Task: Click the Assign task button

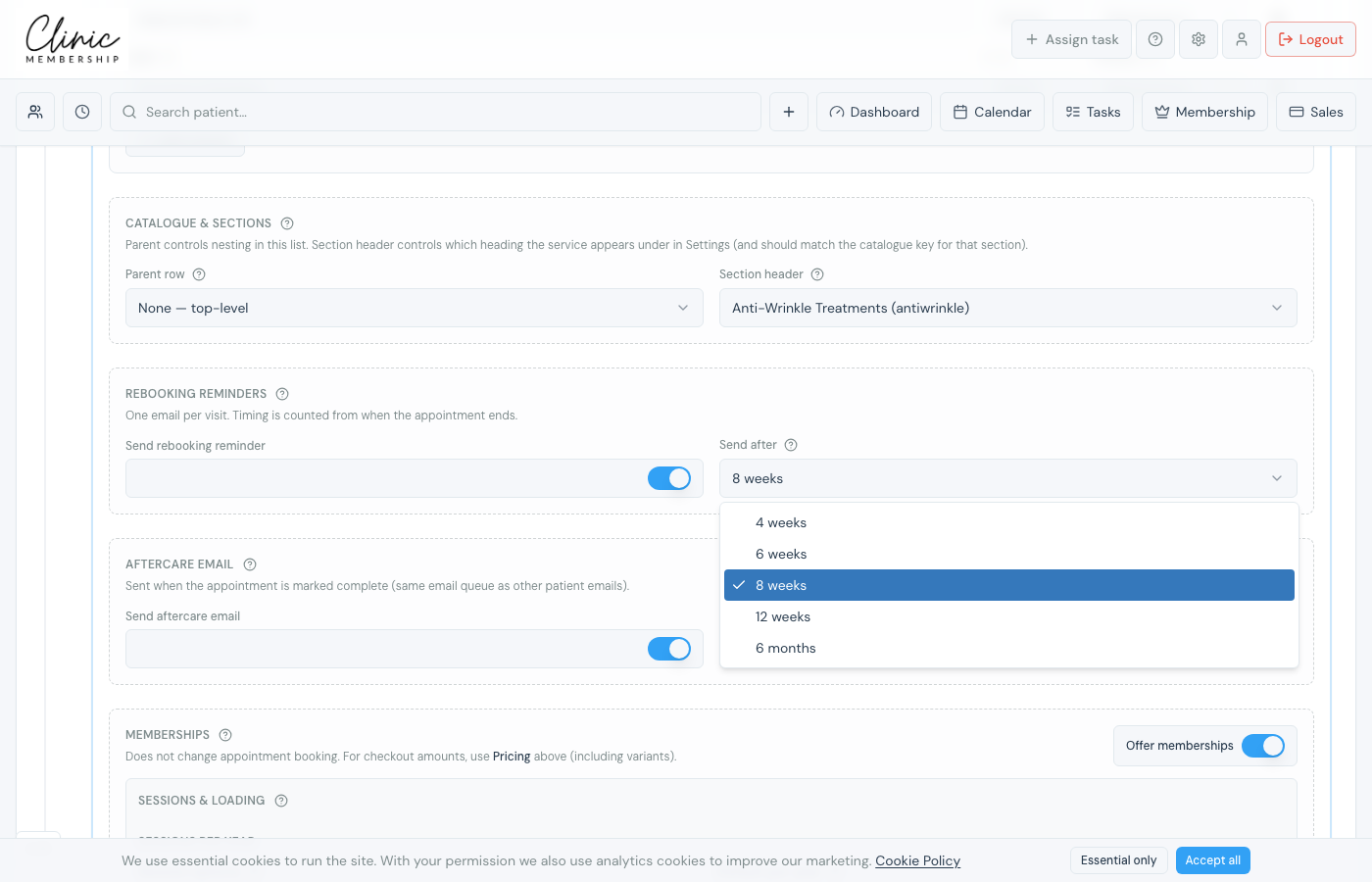Action: point(1071,39)
